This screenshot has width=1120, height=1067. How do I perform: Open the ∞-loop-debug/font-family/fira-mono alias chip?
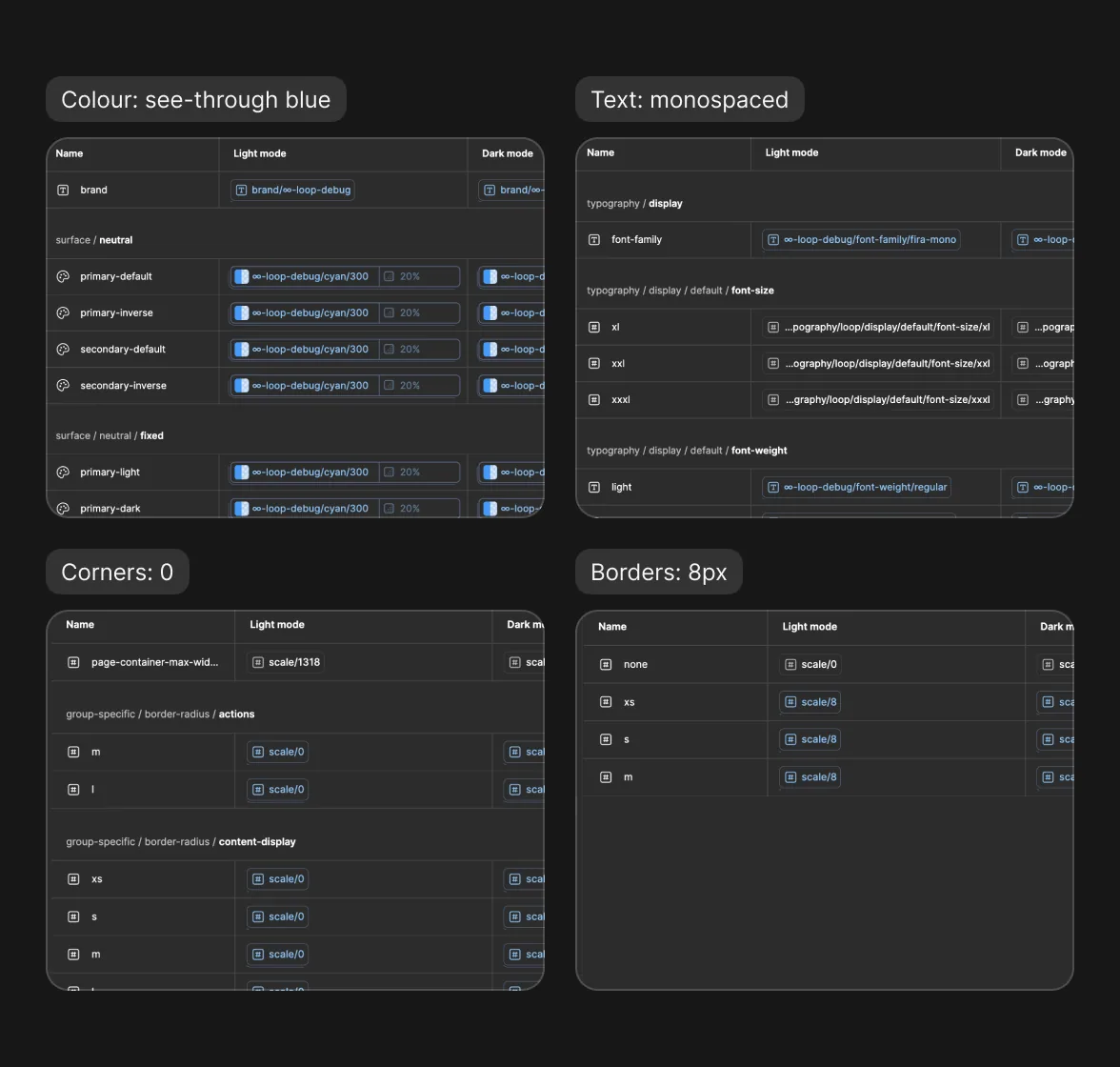(861, 239)
